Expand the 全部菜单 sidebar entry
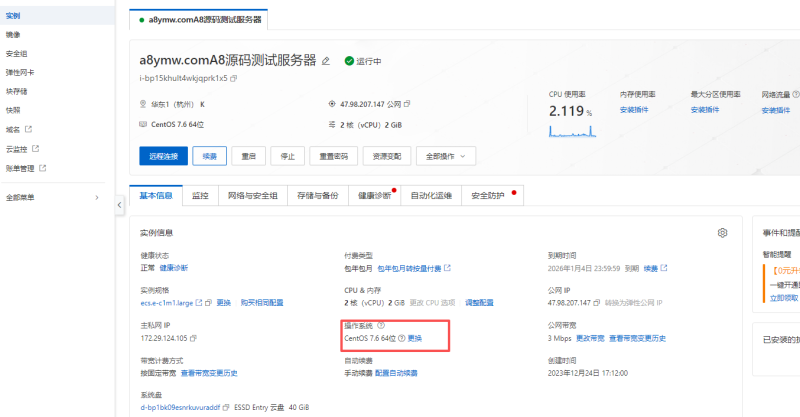Image resolution: width=800 pixels, height=417 pixels. pyautogui.click(x=52, y=198)
